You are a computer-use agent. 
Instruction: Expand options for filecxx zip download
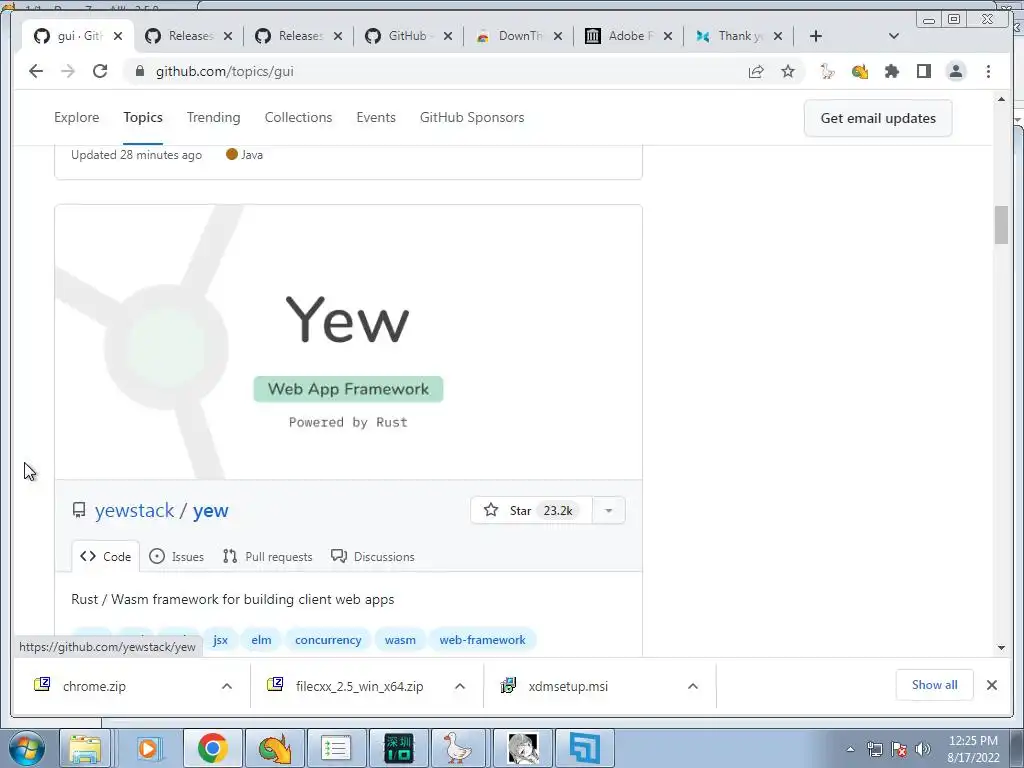460,686
